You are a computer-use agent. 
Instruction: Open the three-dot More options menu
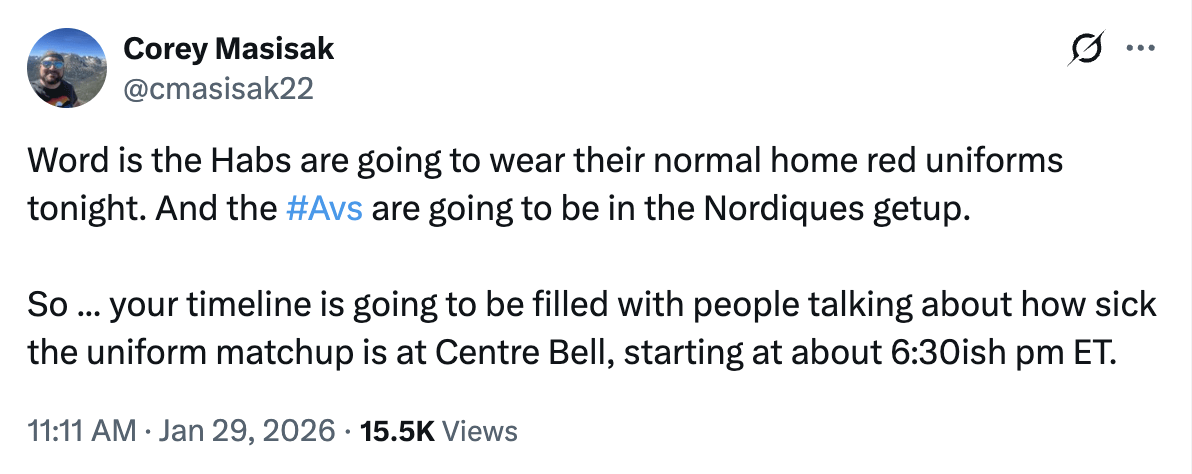coord(1142,48)
